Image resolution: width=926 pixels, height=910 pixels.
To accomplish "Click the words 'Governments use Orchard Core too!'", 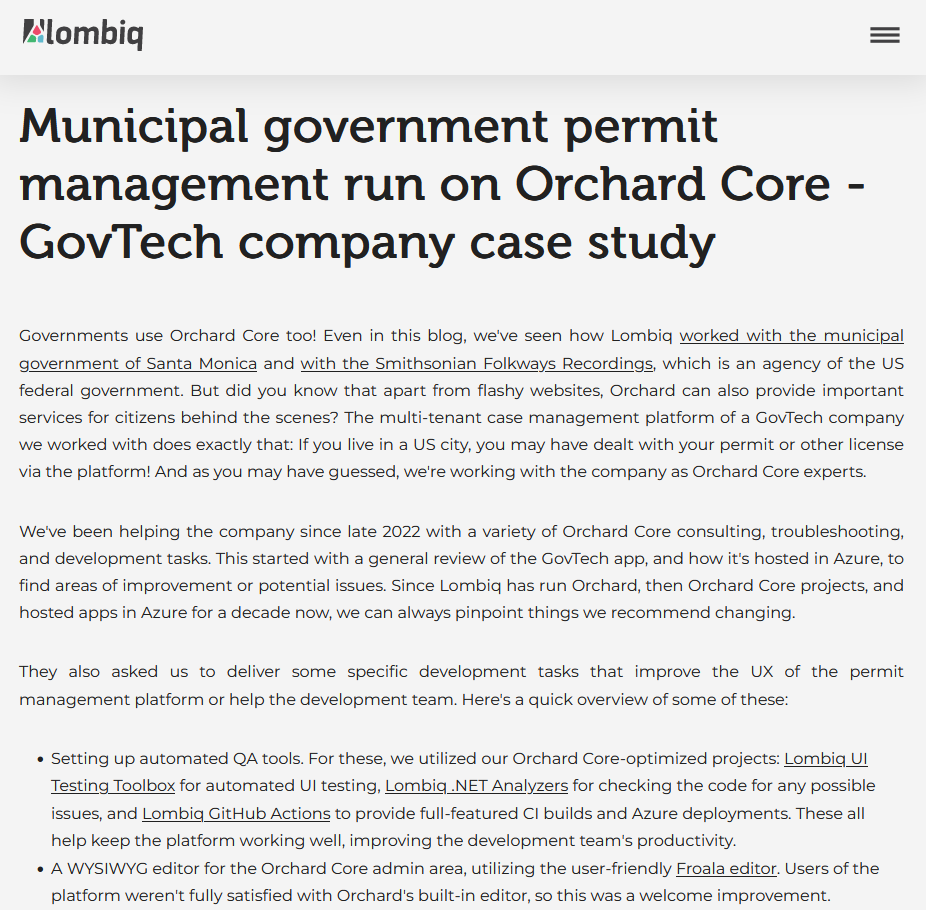I will [168, 335].
